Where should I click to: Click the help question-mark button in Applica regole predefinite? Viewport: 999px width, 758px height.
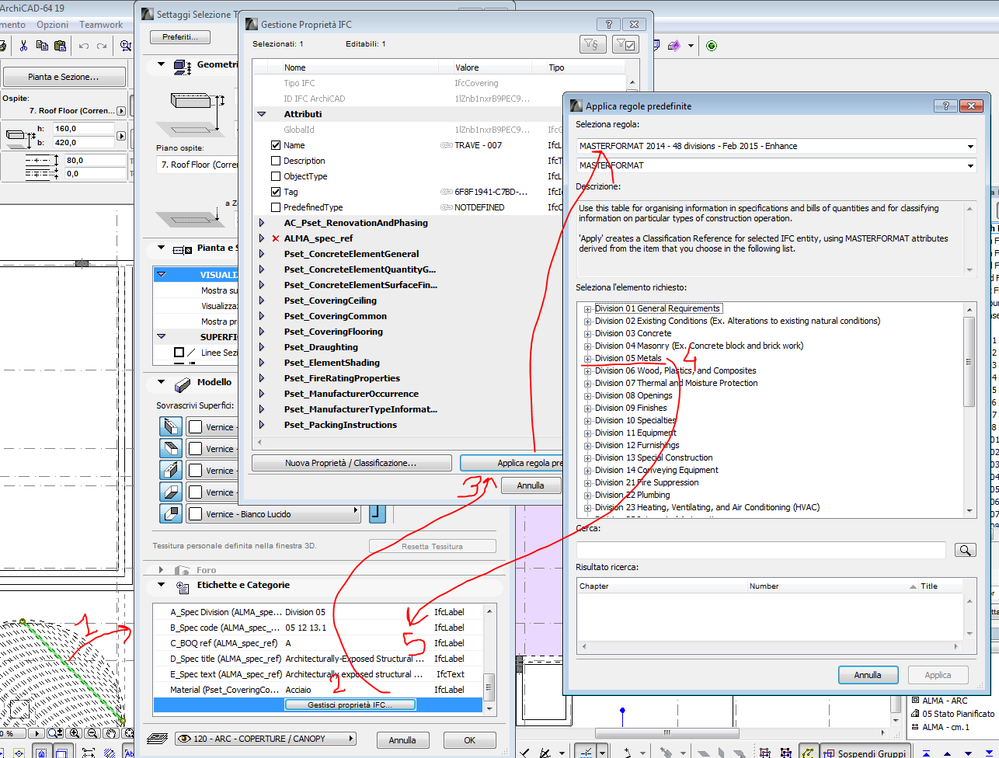click(945, 106)
